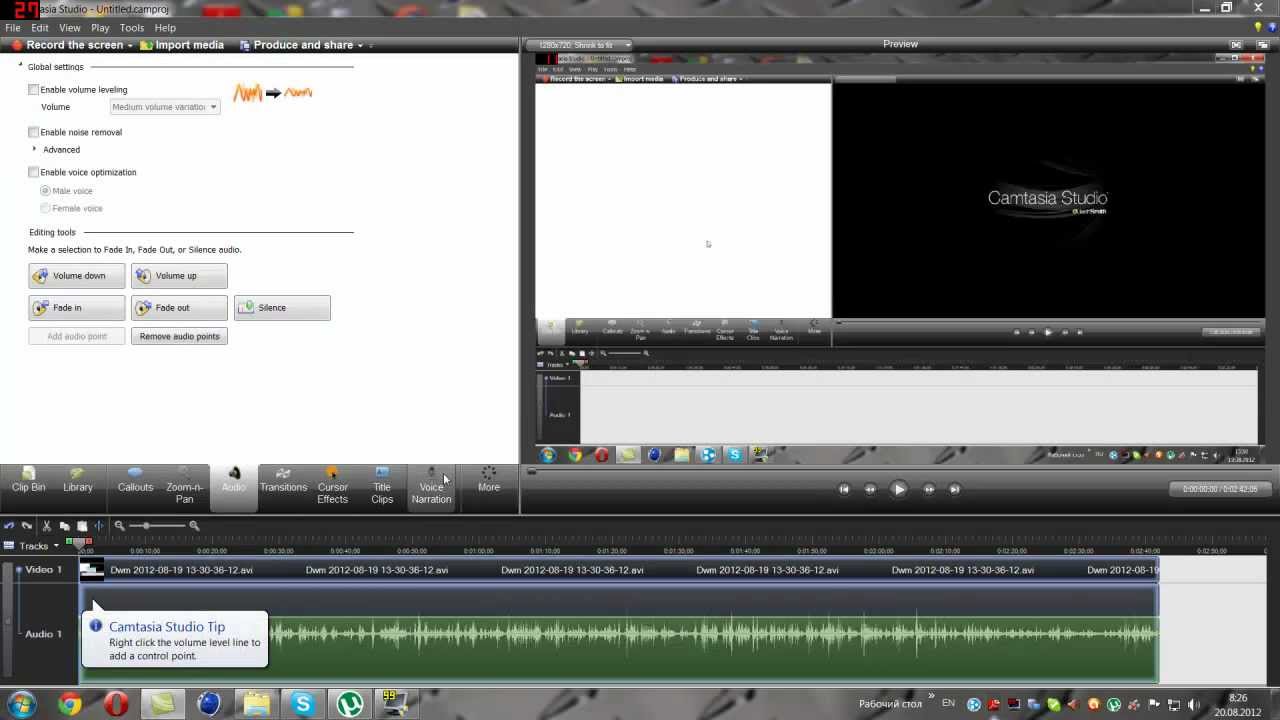
Task: Click the Silence button
Action: coord(282,308)
